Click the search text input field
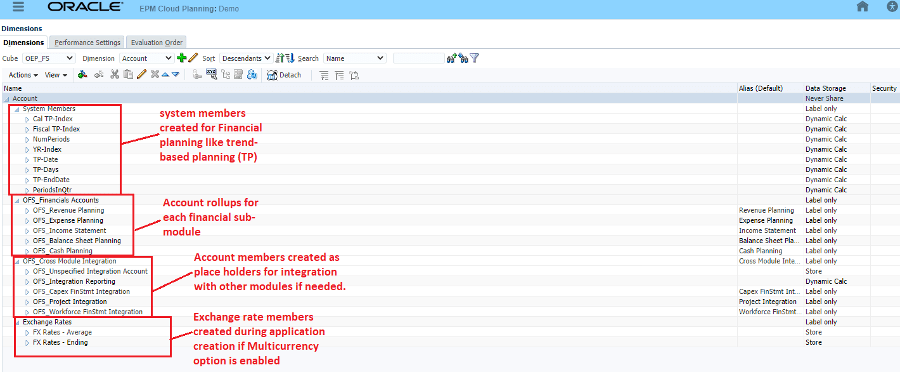 pyautogui.click(x=418, y=58)
